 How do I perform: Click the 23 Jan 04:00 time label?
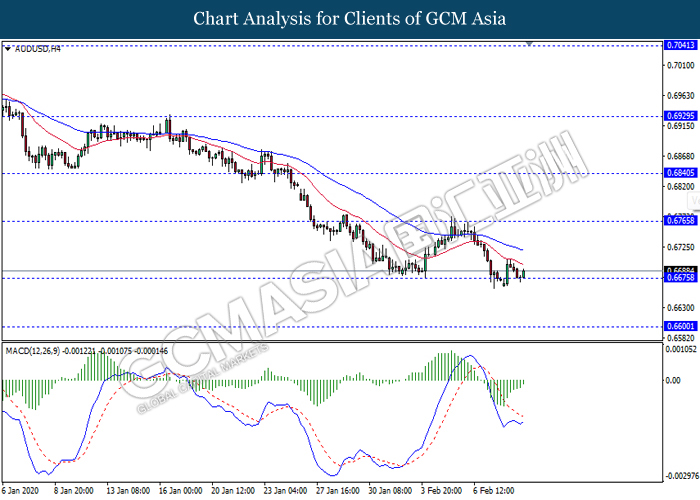(285, 491)
